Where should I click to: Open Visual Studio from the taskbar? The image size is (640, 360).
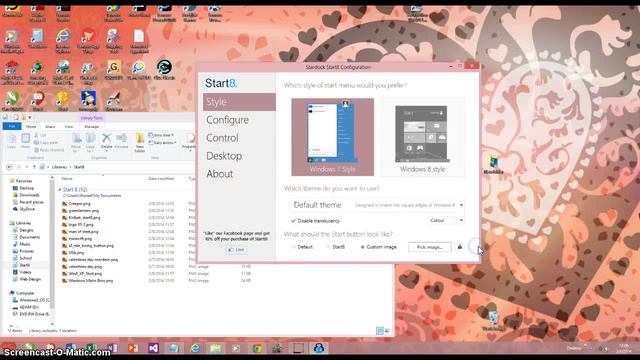[x=153, y=348]
